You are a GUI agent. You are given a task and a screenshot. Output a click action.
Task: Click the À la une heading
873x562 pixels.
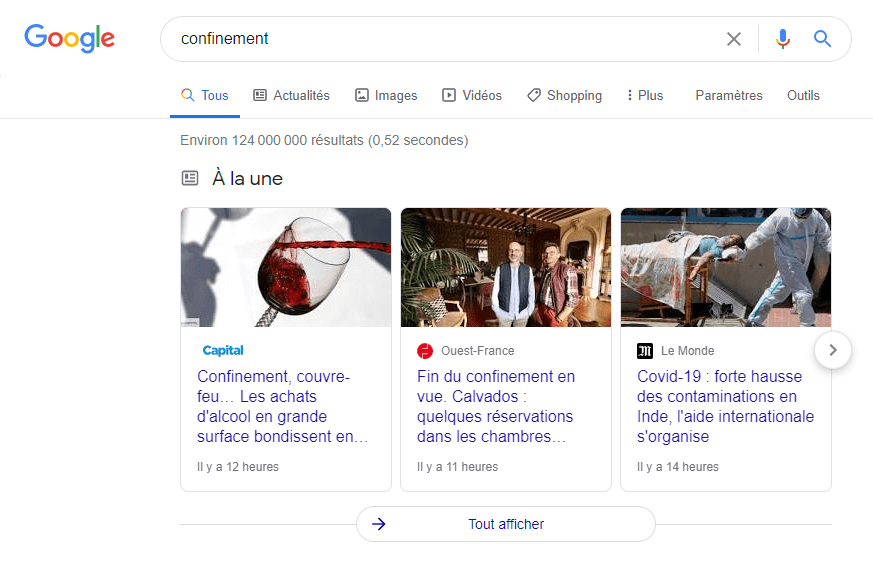(x=247, y=178)
